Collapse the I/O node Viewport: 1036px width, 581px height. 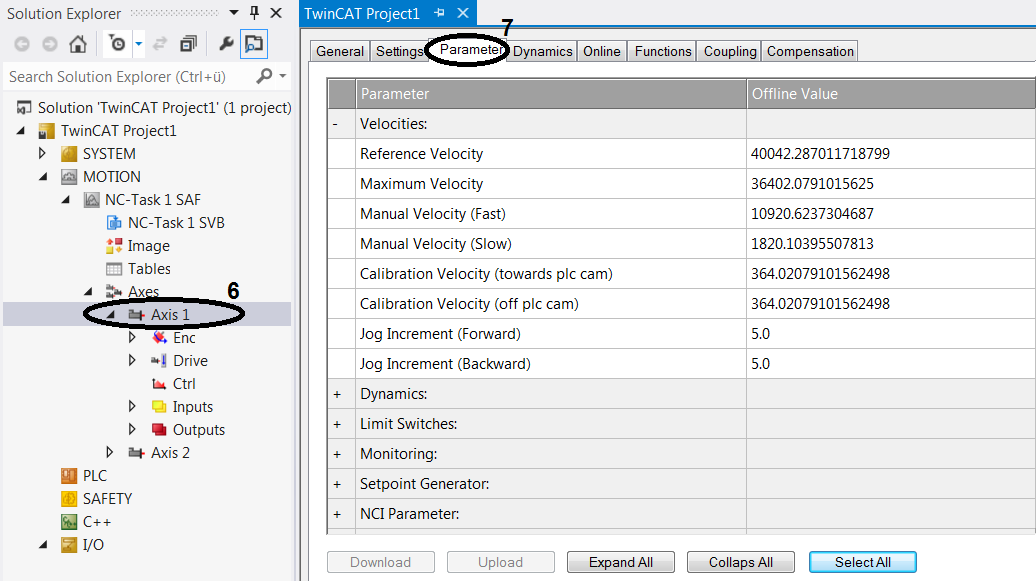[x=44, y=545]
